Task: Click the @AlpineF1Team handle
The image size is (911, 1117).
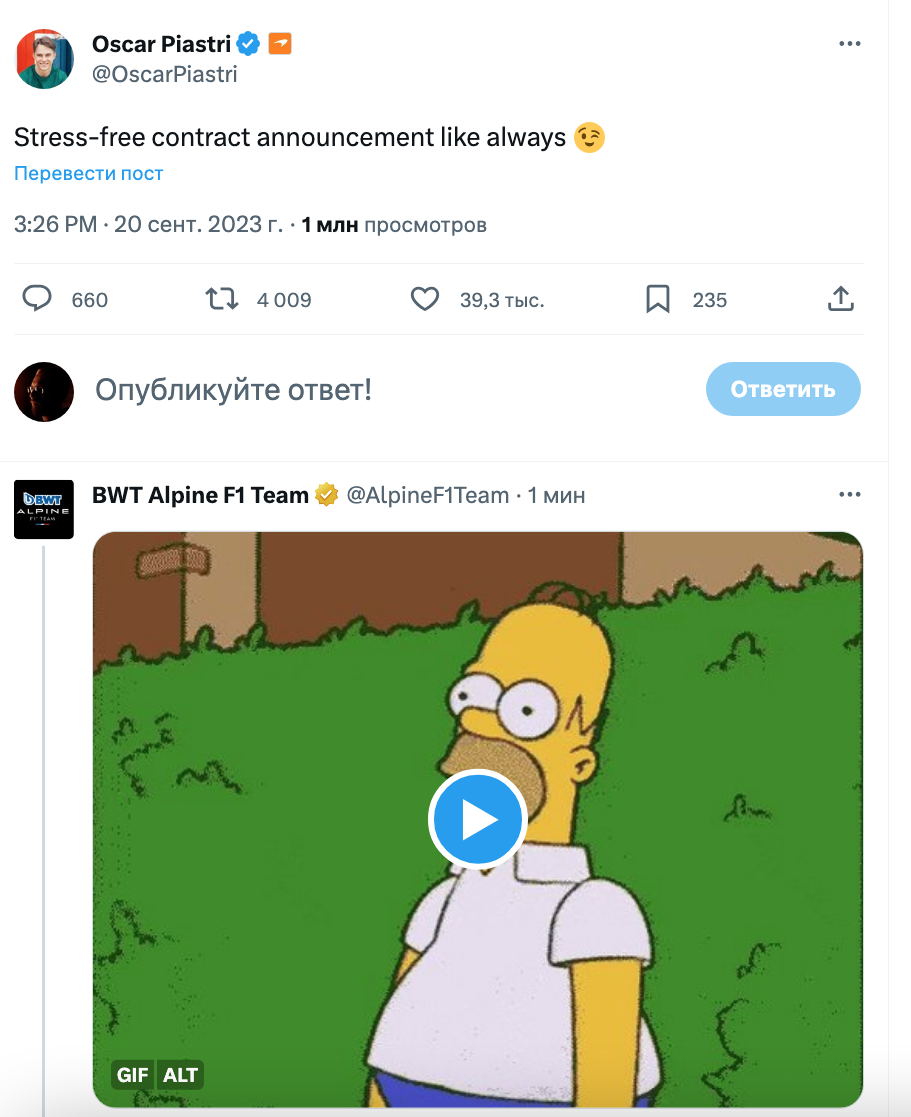Action: click(x=427, y=495)
